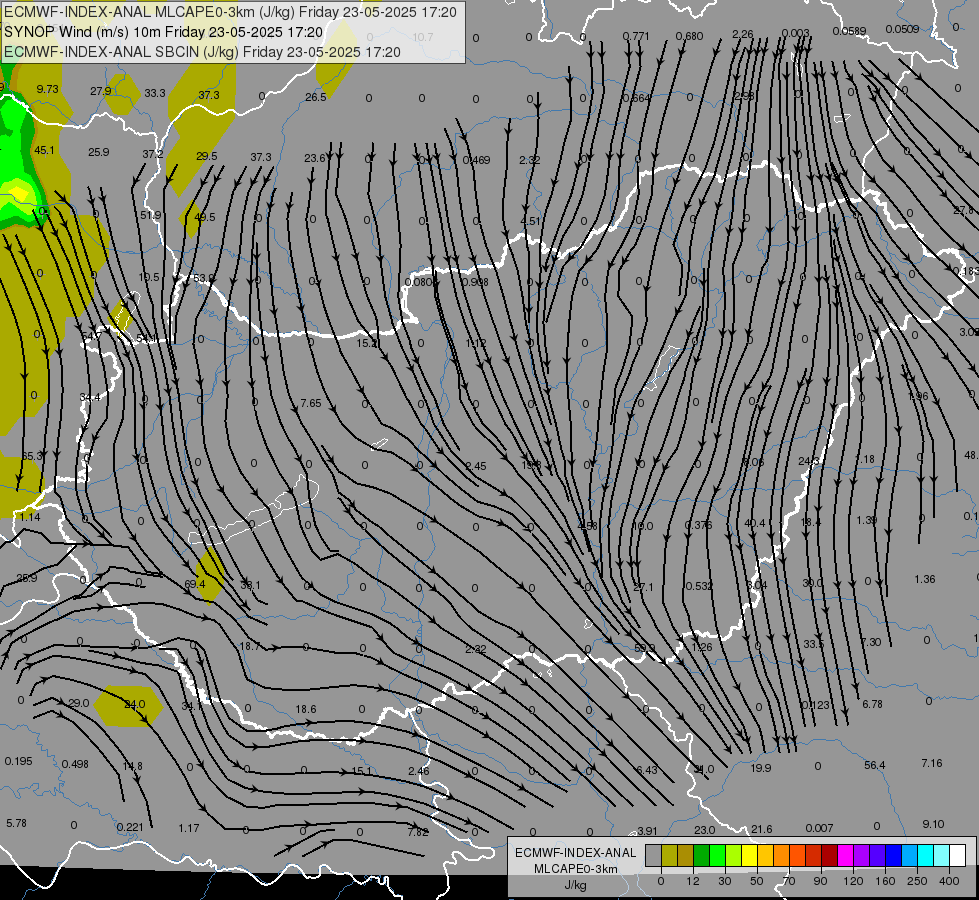This screenshot has width=979, height=900.
Task: Click the '29.0' map value
Action: click(x=79, y=703)
